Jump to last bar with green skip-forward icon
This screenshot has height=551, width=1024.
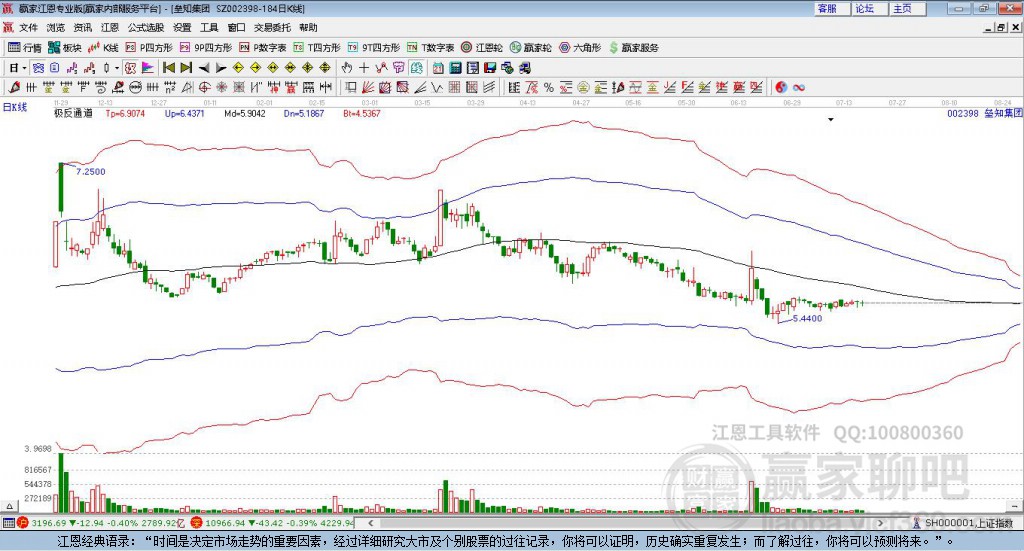(186, 68)
